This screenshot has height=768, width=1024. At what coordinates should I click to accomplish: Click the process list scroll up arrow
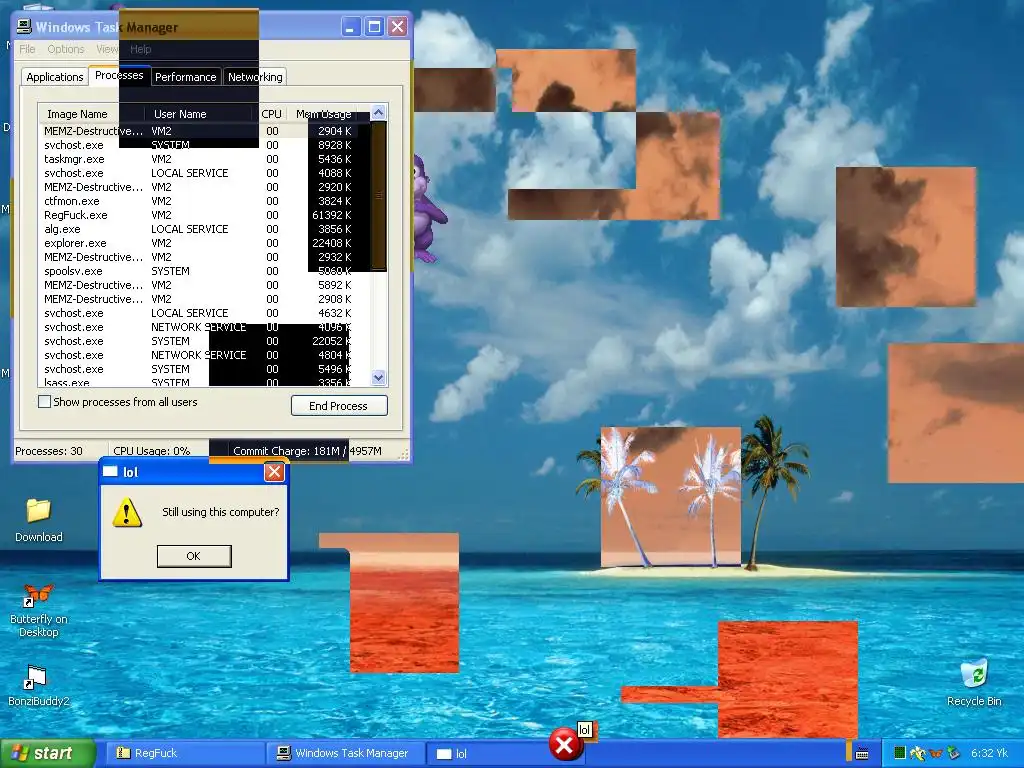tap(378, 113)
